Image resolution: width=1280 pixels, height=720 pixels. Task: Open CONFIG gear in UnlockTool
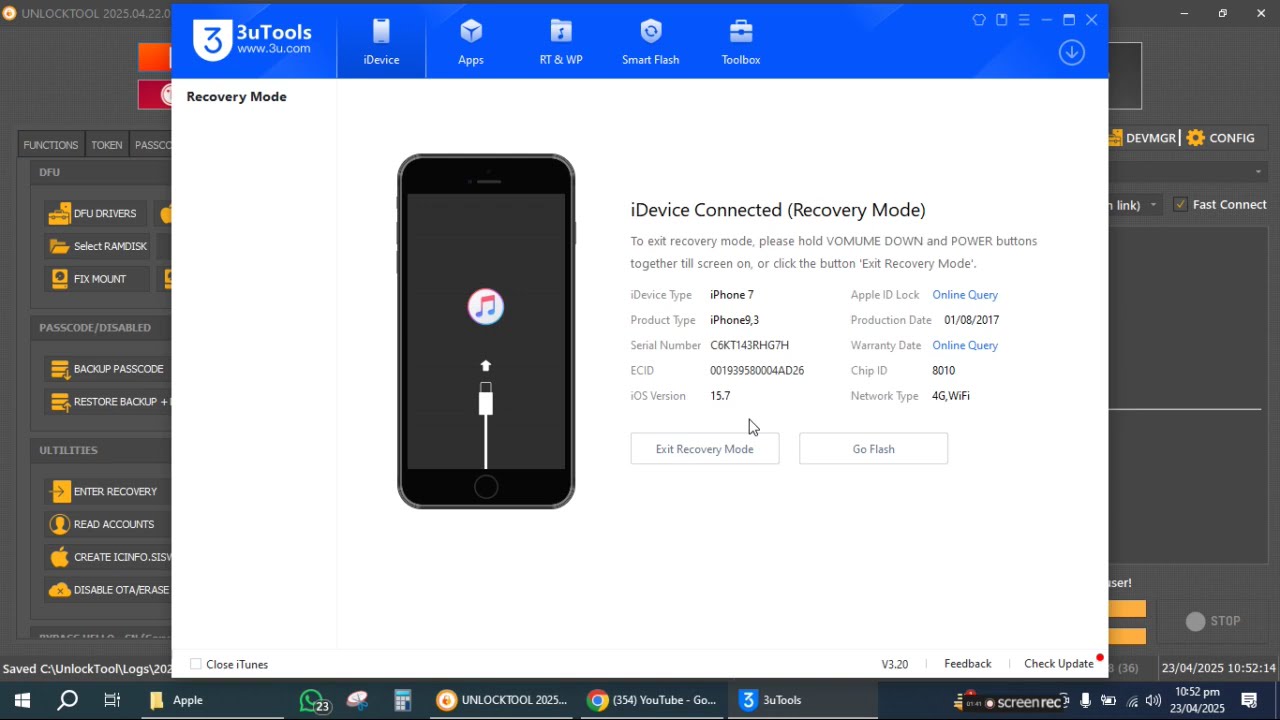(1220, 138)
